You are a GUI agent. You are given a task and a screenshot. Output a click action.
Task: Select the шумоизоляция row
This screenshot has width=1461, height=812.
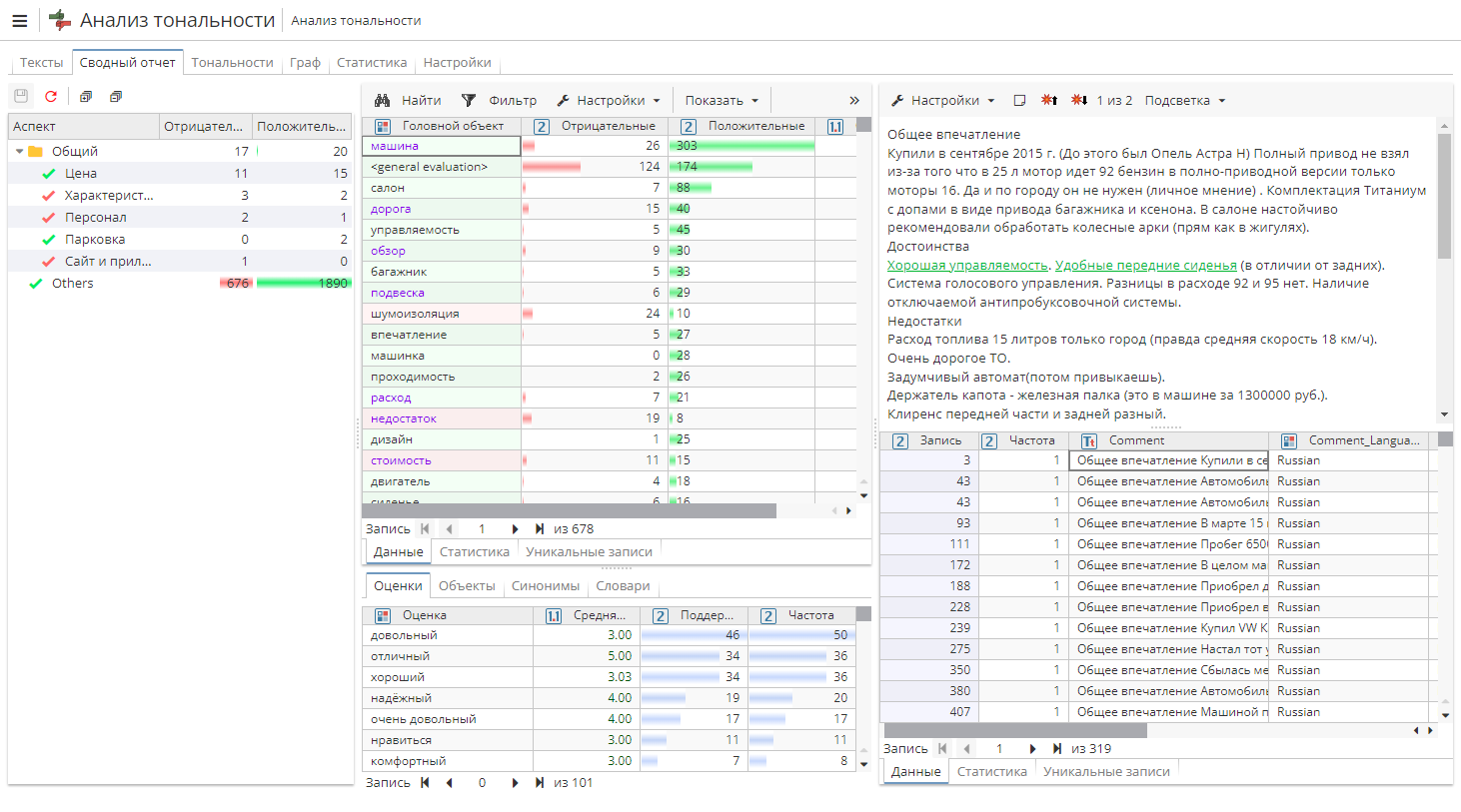click(x=610, y=314)
